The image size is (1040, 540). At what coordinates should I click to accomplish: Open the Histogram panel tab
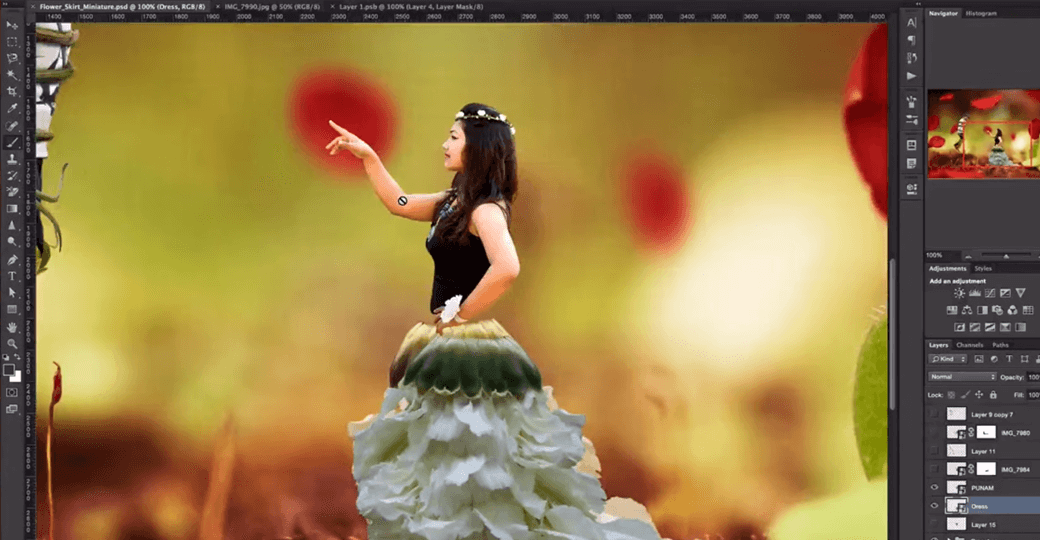coord(981,13)
